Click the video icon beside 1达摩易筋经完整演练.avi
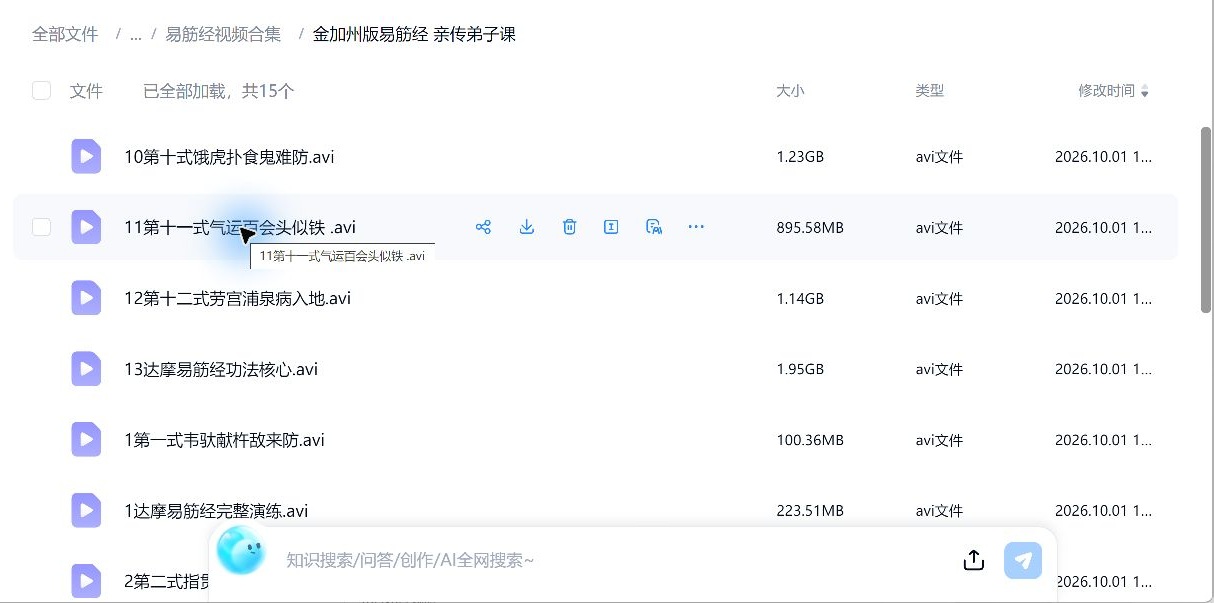Screen dimensions: 1214x603 [x=86, y=511]
